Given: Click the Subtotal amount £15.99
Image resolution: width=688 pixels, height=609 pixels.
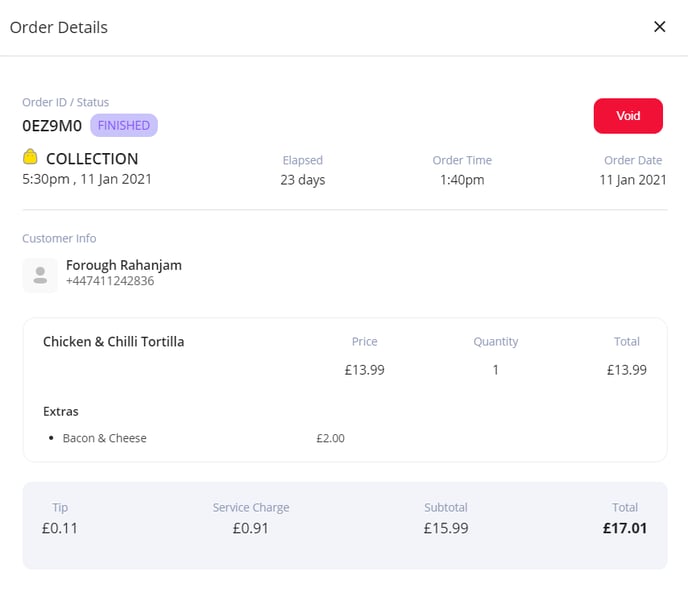Looking at the screenshot, I should tap(446, 528).
